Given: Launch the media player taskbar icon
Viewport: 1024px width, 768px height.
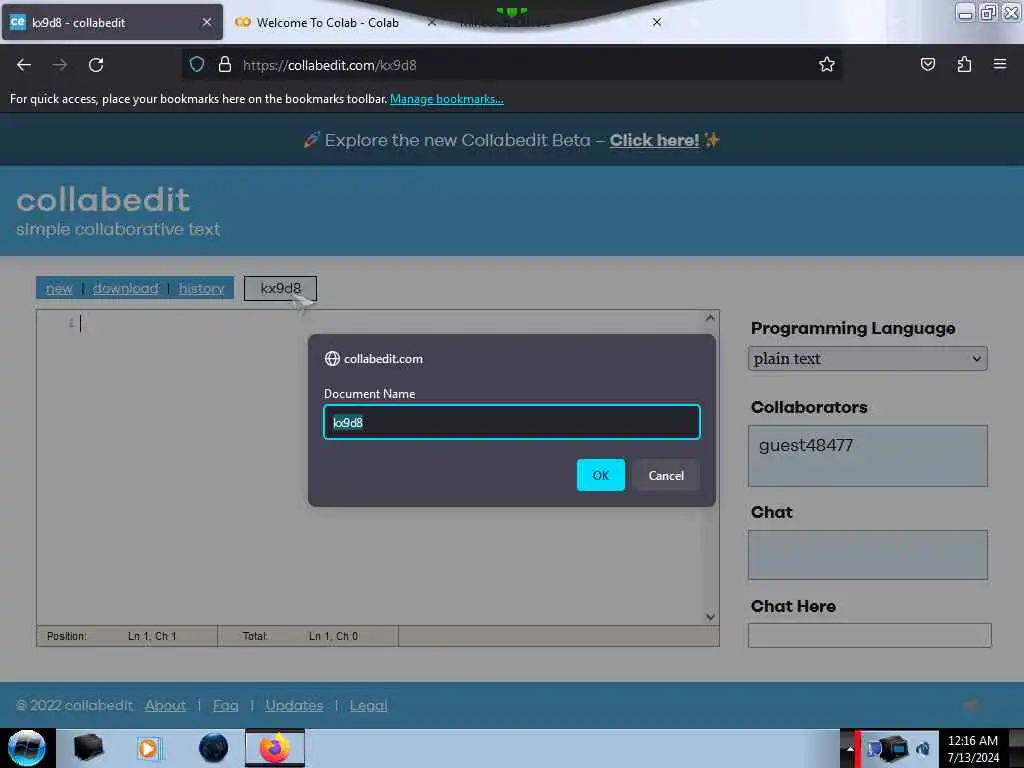Looking at the screenshot, I should pos(148,748).
